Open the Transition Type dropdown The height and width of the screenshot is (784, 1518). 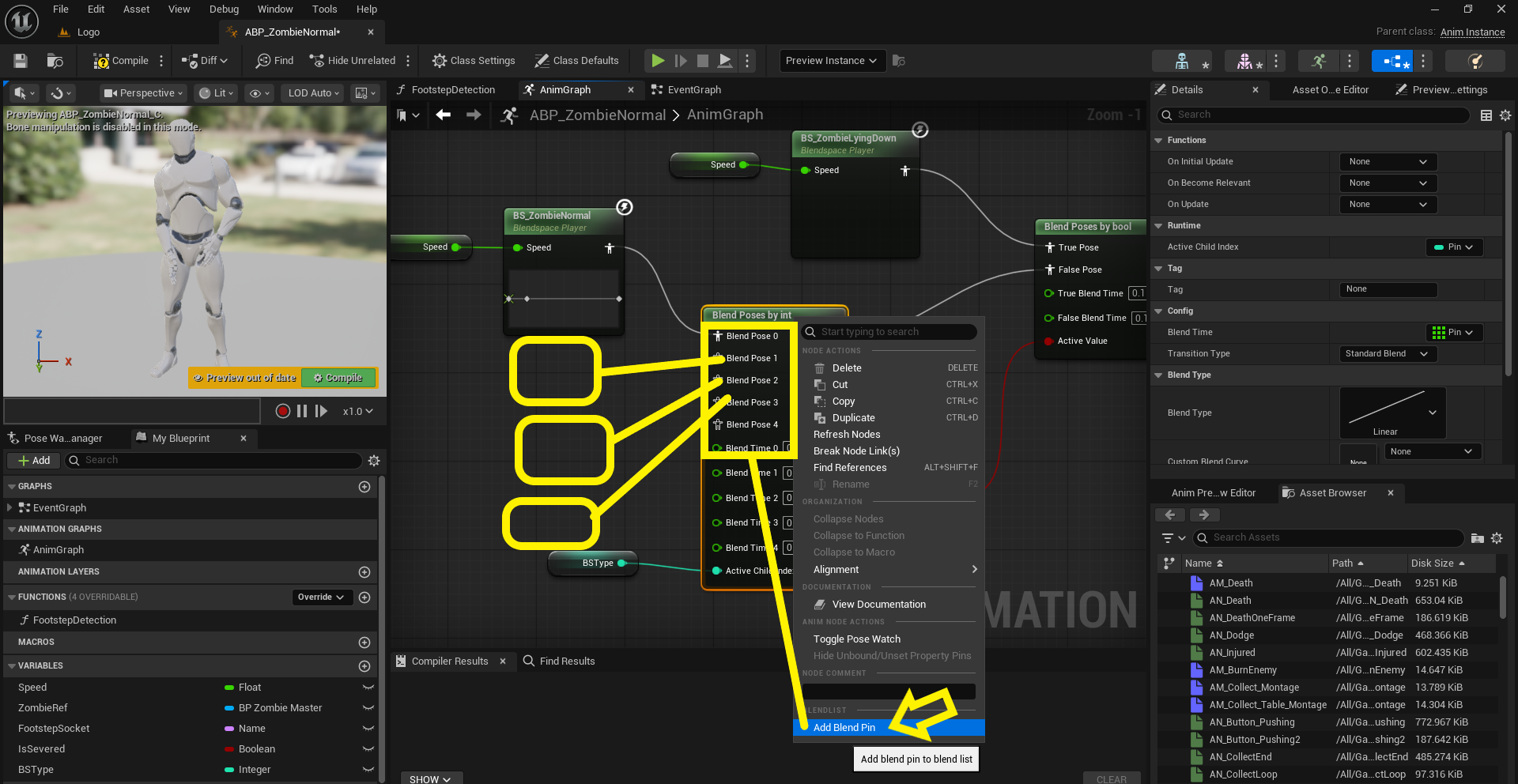(x=1388, y=354)
